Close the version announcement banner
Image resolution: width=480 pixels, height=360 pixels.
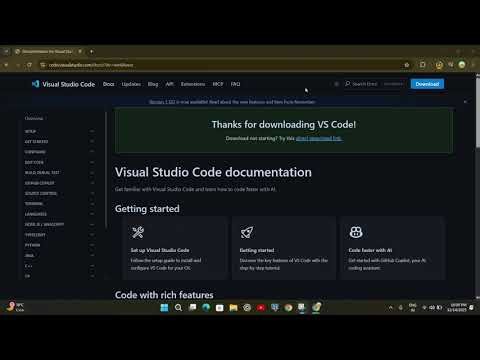[466, 102]
